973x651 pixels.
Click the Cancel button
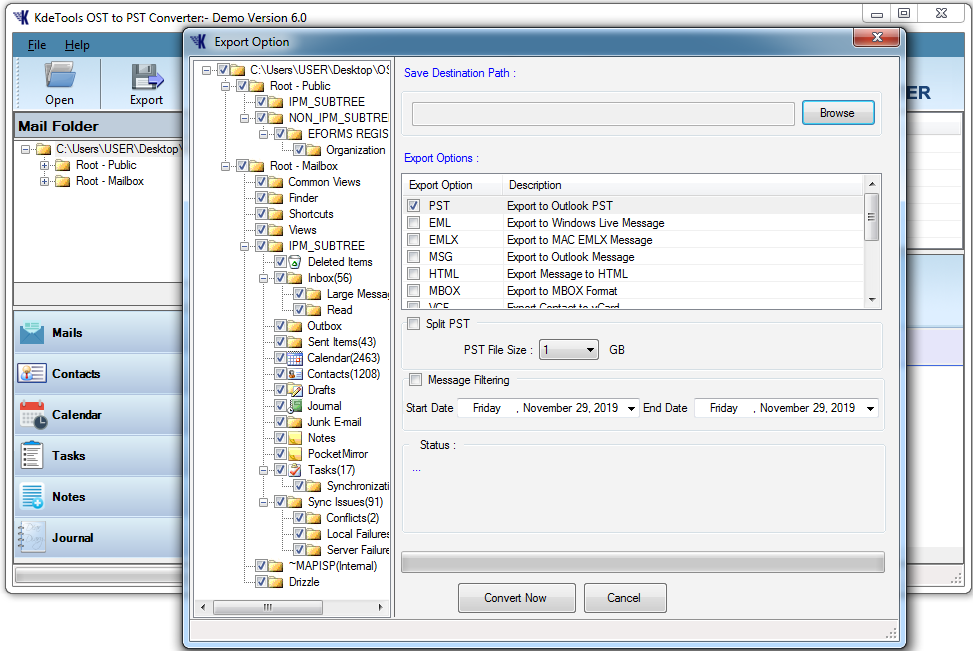[x=625, y=598]
